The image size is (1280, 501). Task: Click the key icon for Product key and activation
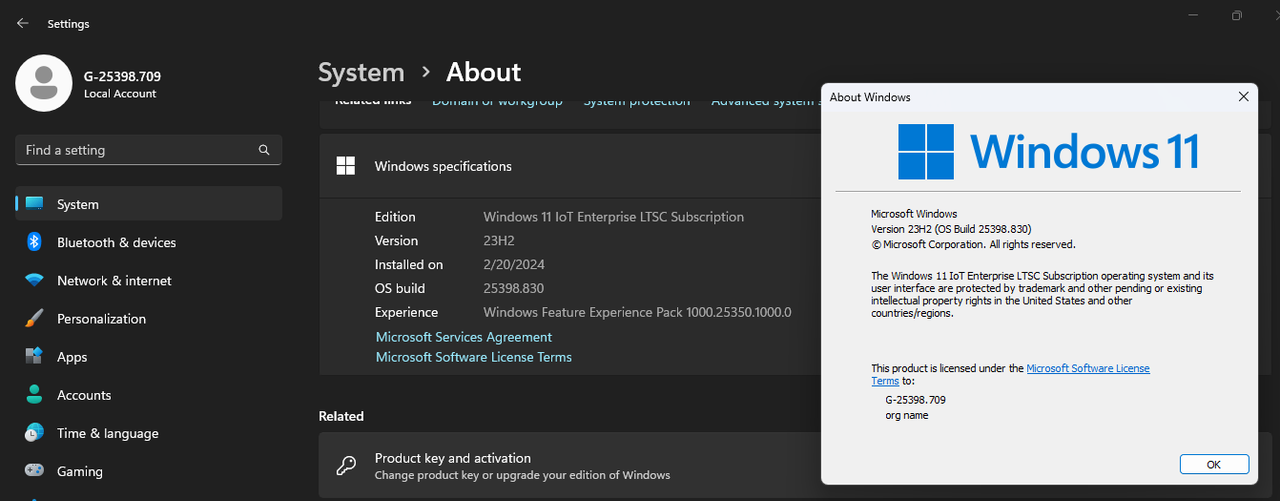point(346,466)
